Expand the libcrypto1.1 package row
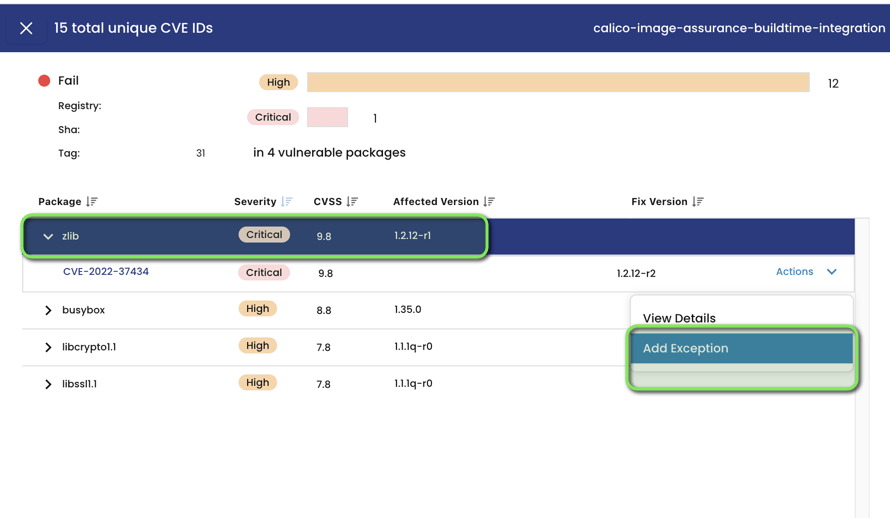890x518 pixels. (x=48, y=348)
